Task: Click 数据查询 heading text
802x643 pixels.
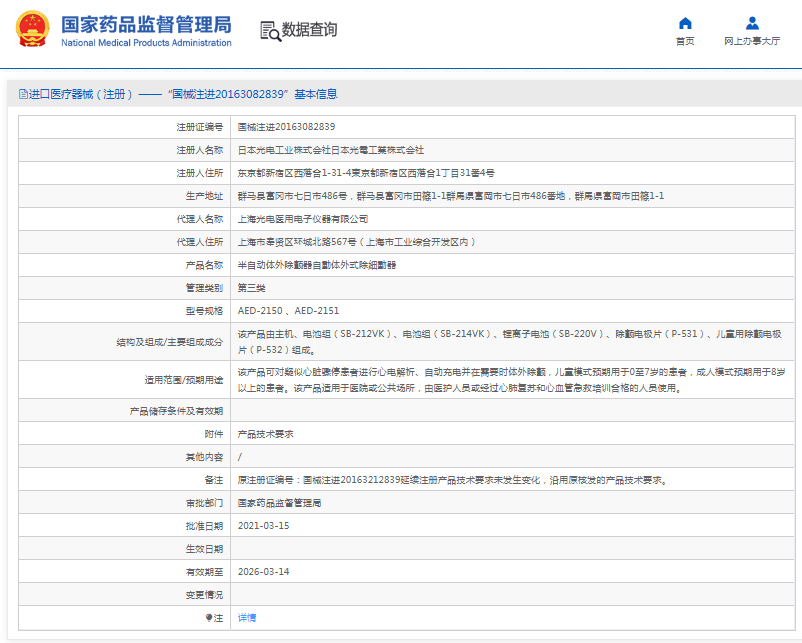Action: pos(310,30)
